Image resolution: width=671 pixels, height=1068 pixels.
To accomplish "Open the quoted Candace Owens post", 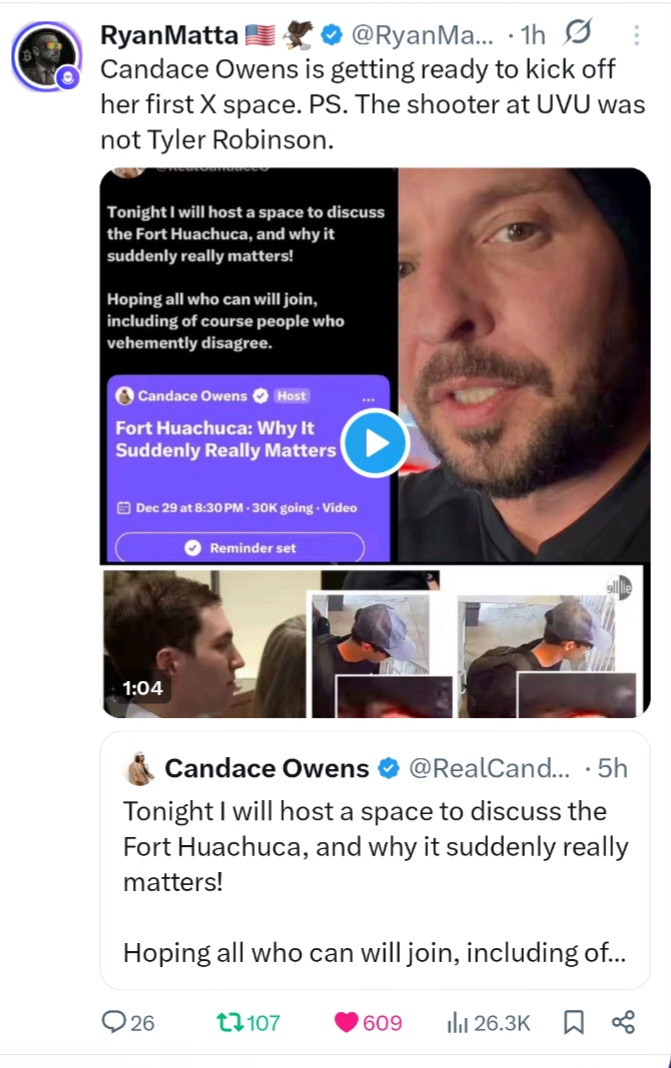I will [x=375, y=860].
